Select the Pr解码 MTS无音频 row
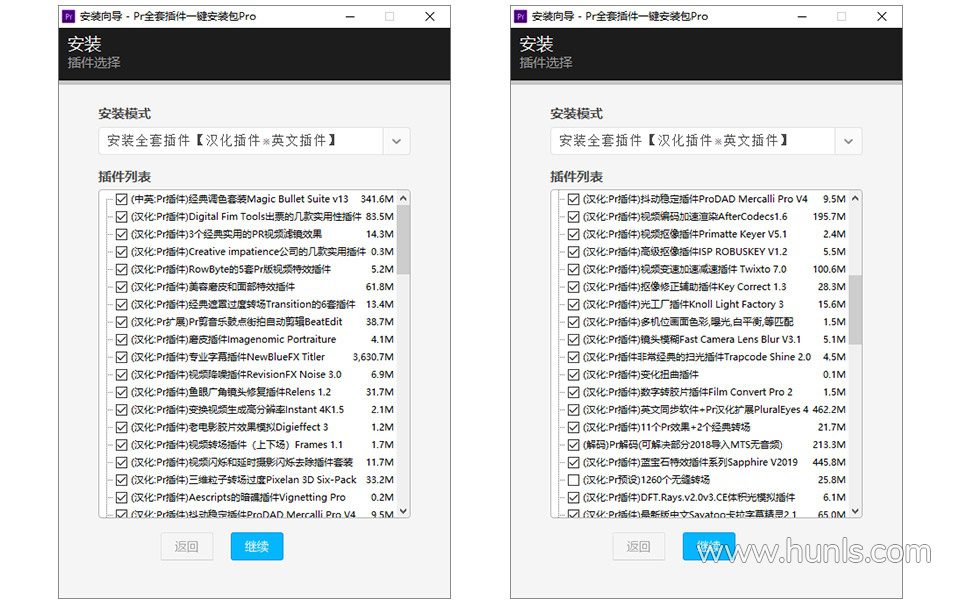Image resolution: width=960 pixels, height=606 pixels. [x=707, y=445]
